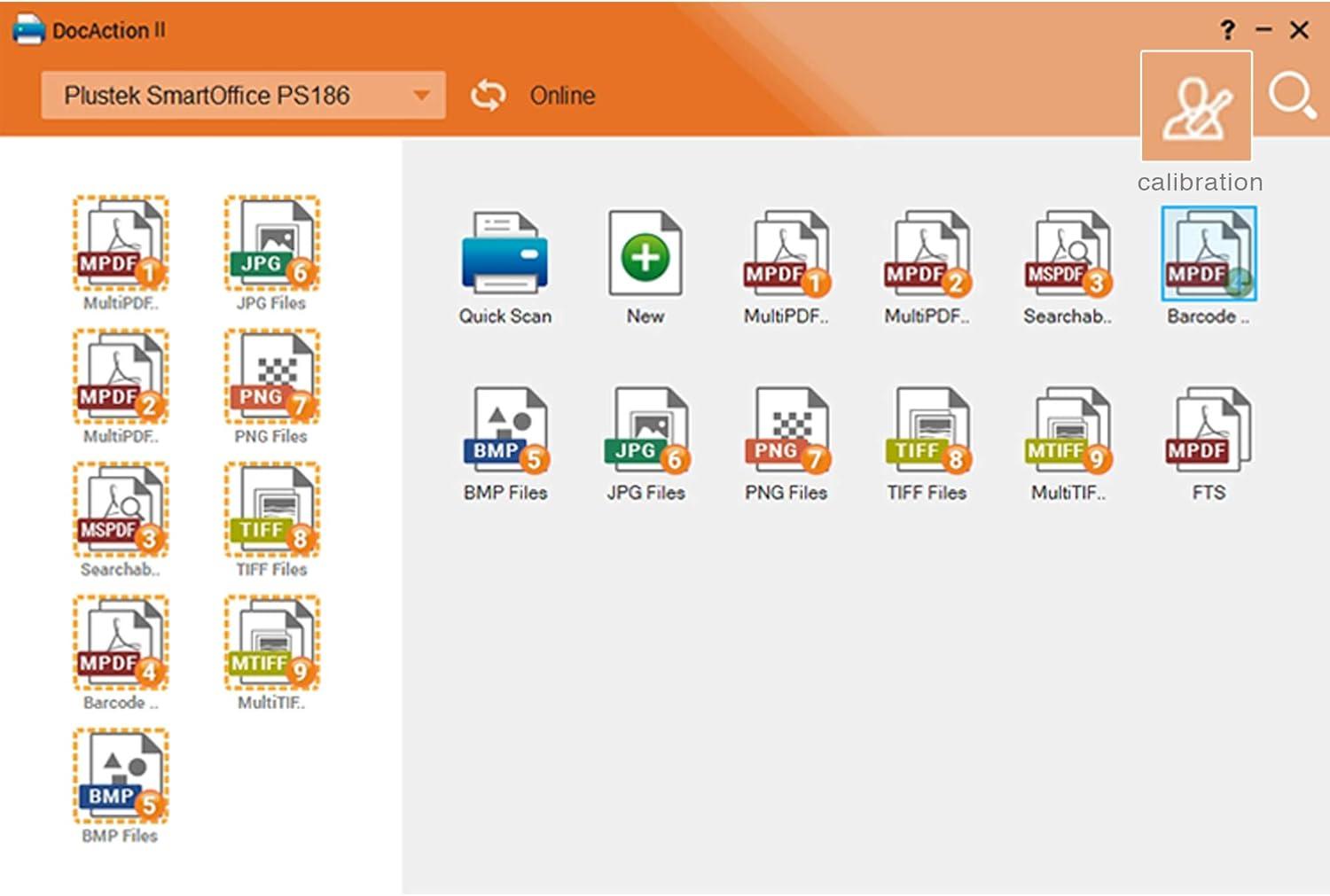Image resolution: width=1330 pixels, height=896 pixels.
Task: Click MultiTIFF 9 in left sidebar
Action: pos(271,643)
